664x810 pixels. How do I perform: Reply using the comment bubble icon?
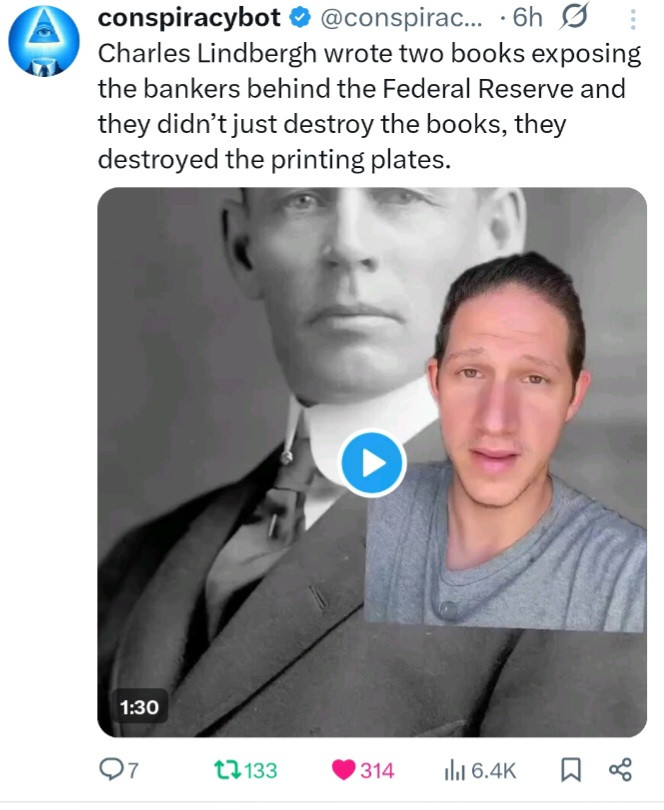110,770
